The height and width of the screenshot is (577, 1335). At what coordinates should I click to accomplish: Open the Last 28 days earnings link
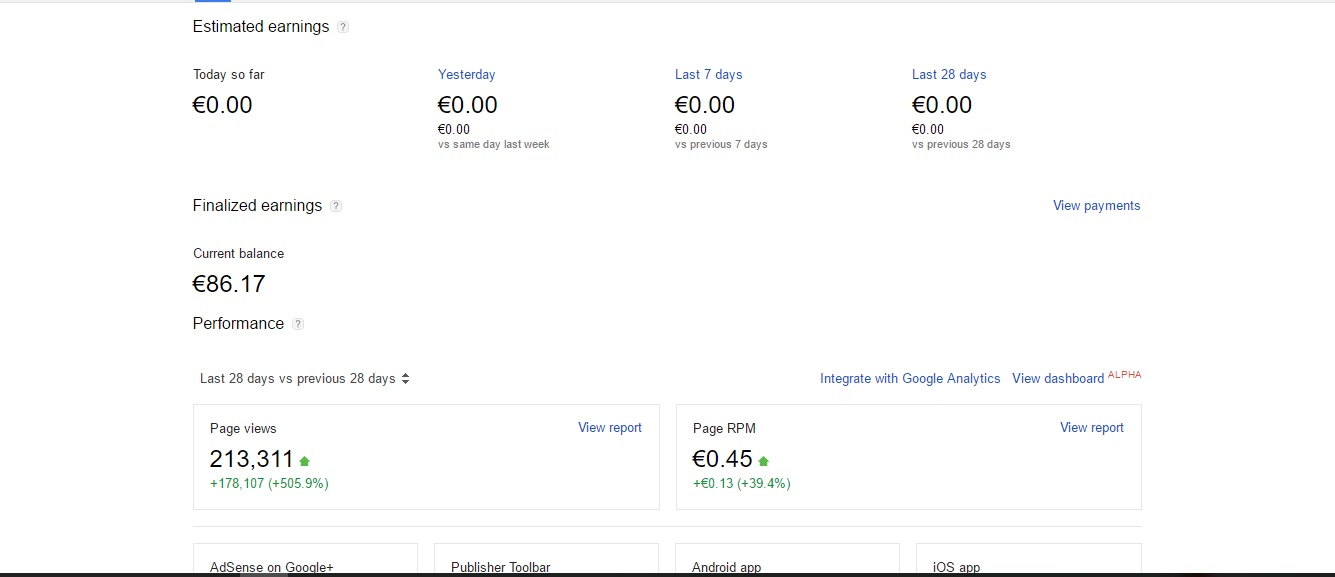[948, 75]
